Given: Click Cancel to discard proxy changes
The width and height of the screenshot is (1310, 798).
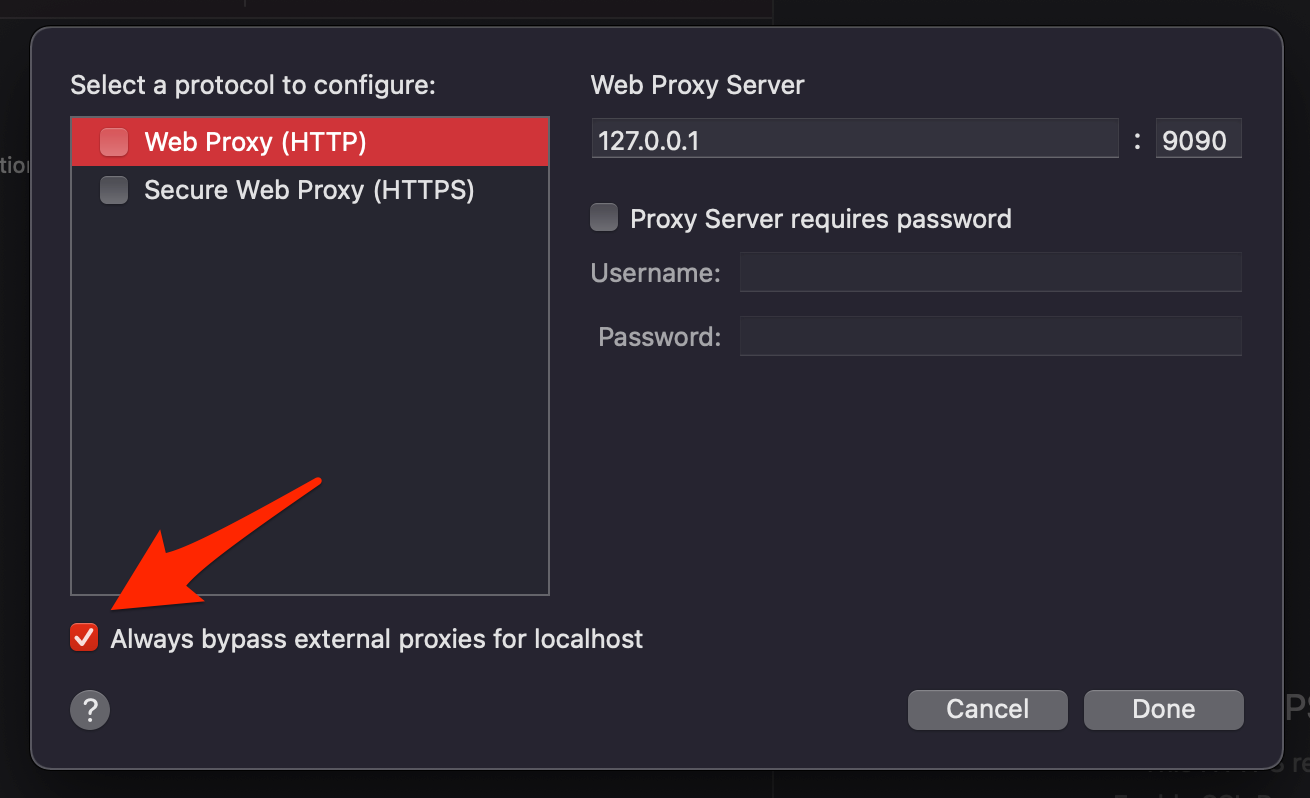Looking at the screenshot, I should (987, 709).
